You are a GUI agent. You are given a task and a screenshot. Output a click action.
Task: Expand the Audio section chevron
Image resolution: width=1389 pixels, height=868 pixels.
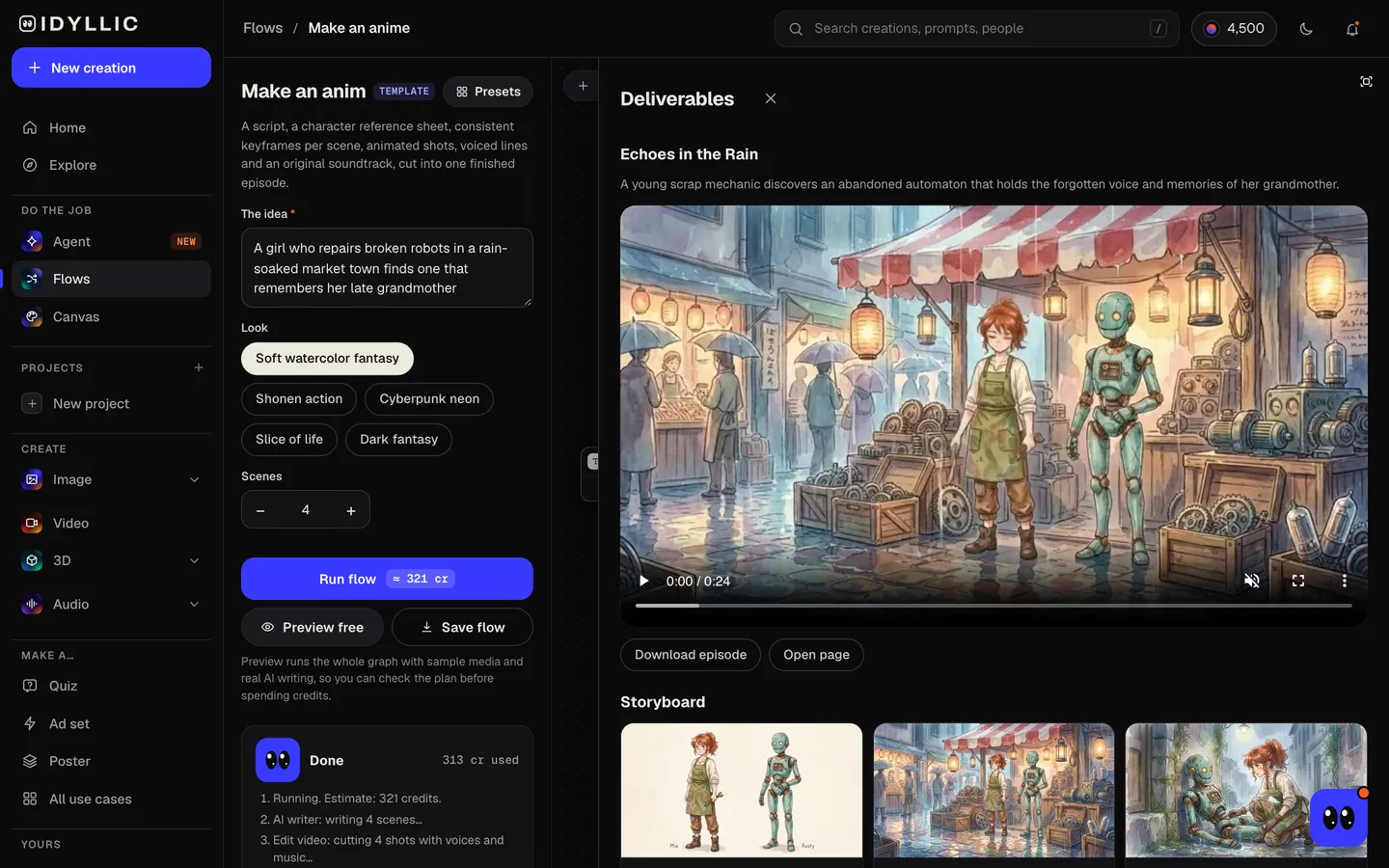195,604
